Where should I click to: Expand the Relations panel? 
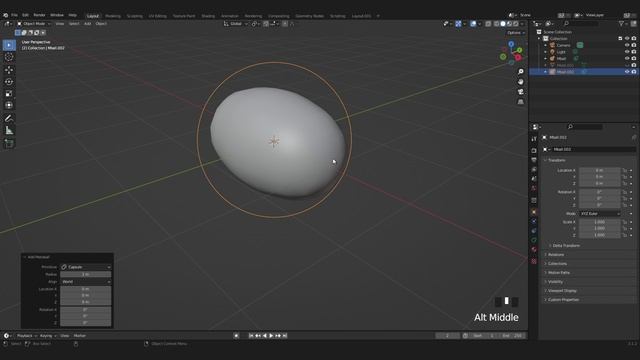(555, 255)
